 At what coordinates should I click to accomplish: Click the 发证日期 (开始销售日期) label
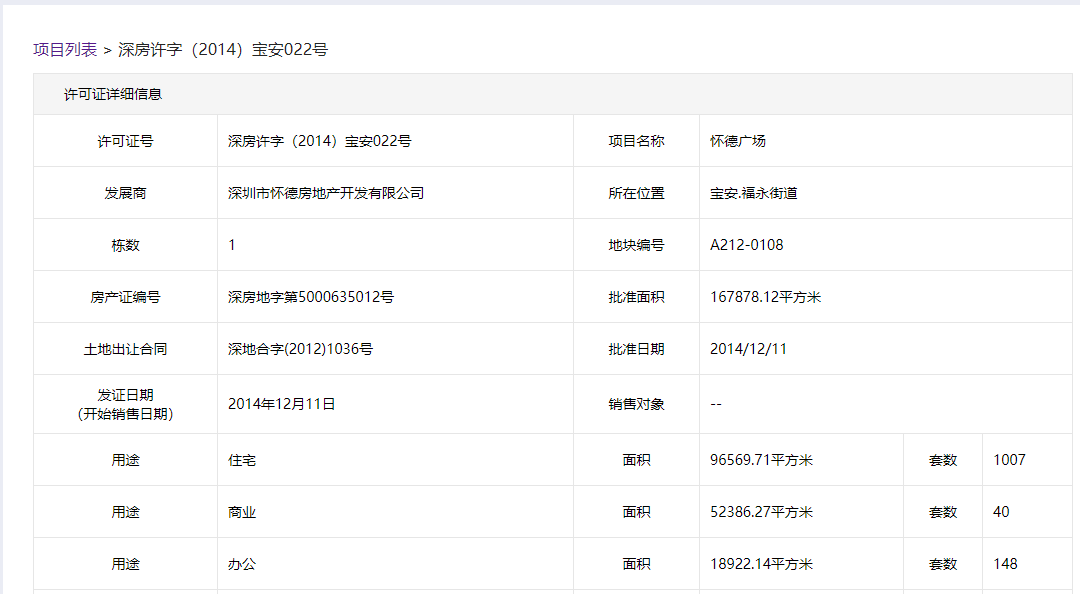(x=125, y=404)
